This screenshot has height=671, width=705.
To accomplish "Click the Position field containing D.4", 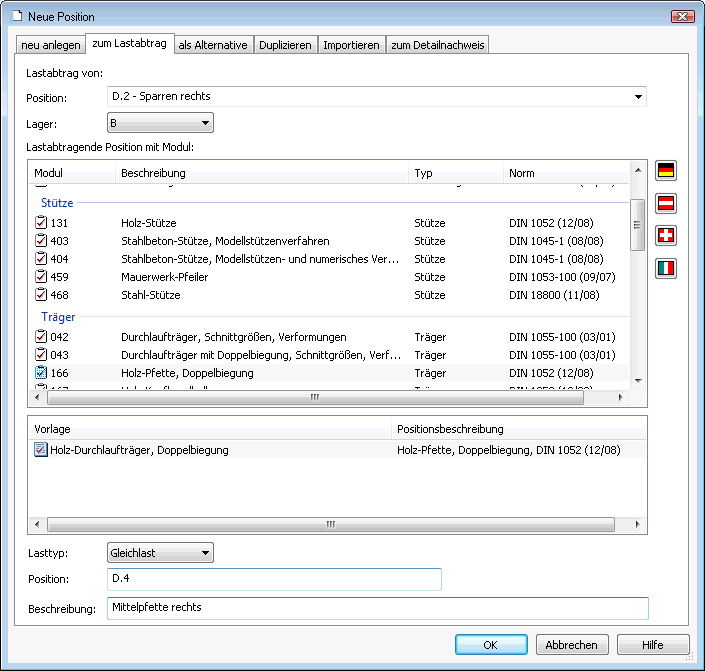I will click(274, 579).
